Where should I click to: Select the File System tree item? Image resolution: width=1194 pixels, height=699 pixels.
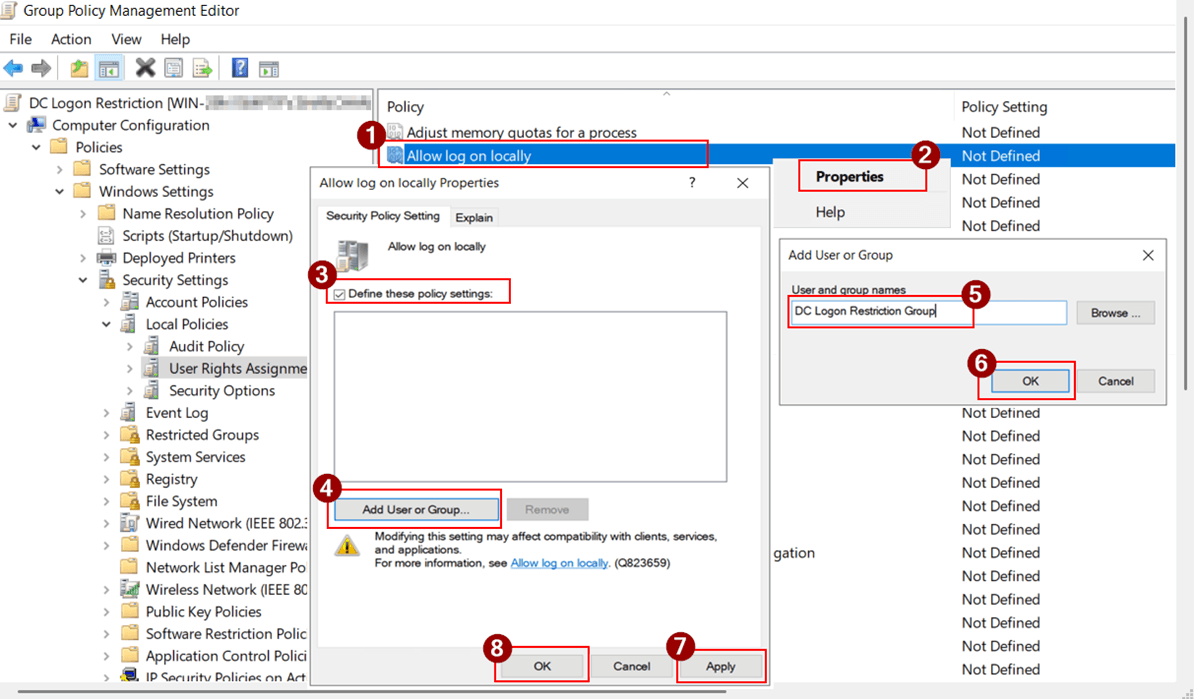click(181, 501)
